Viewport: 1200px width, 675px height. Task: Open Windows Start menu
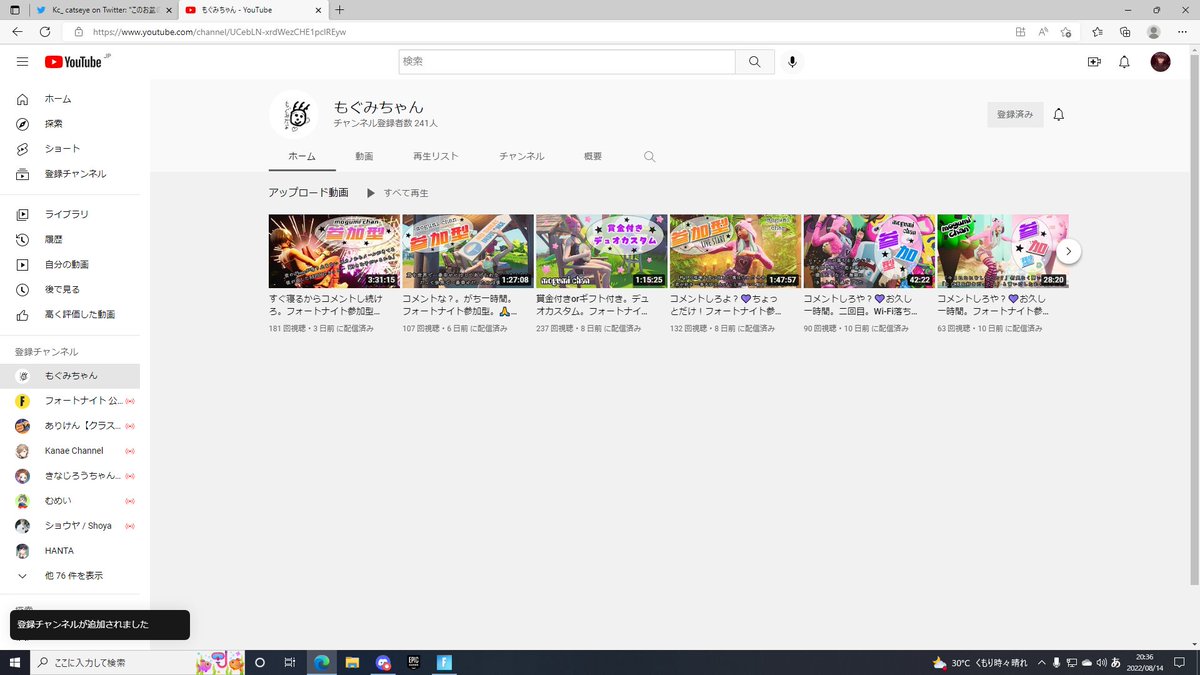pos(15,662)
